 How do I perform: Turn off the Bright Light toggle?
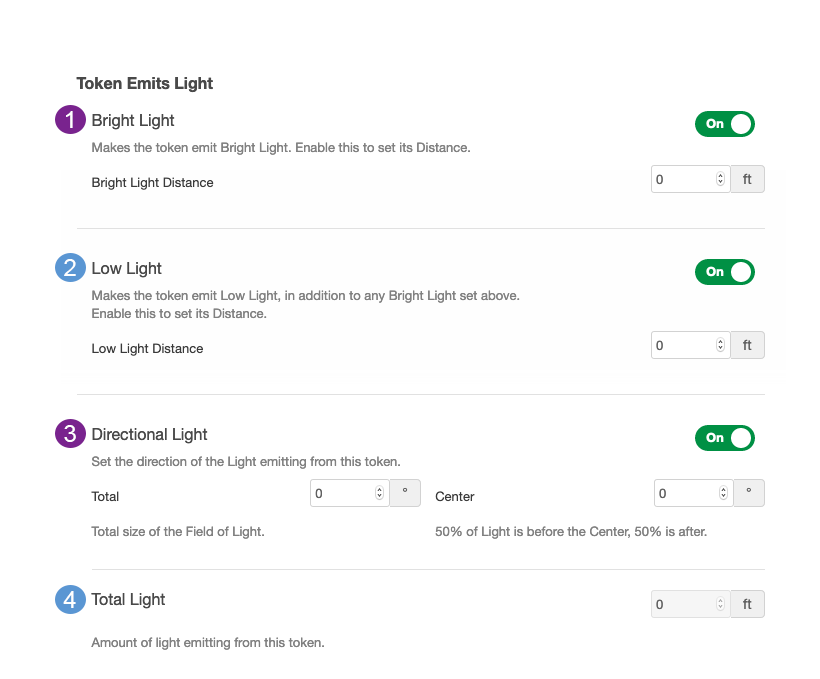(x=724, y=124)
